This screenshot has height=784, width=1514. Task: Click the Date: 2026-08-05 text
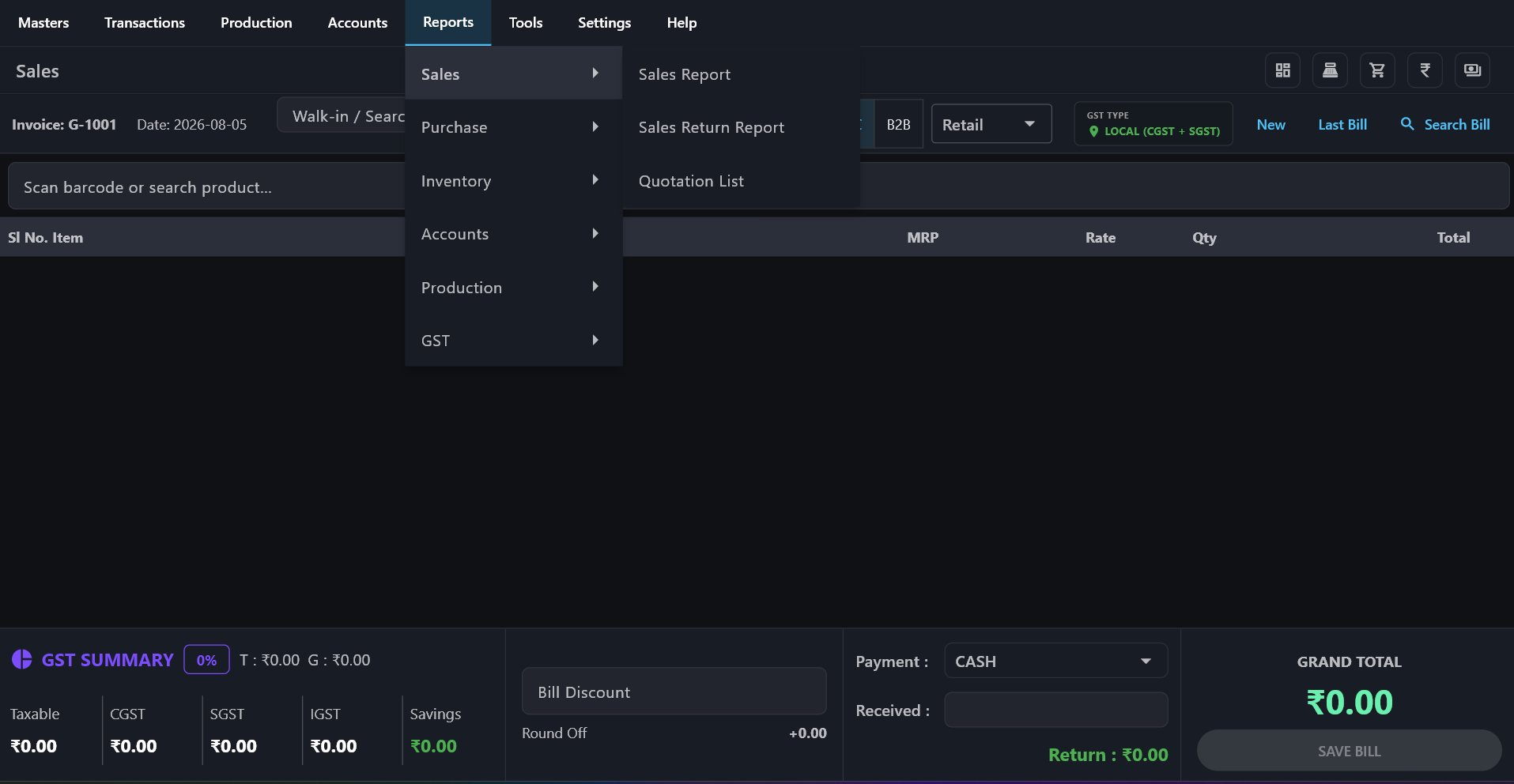pyautogui.click(x=191, y=124)
